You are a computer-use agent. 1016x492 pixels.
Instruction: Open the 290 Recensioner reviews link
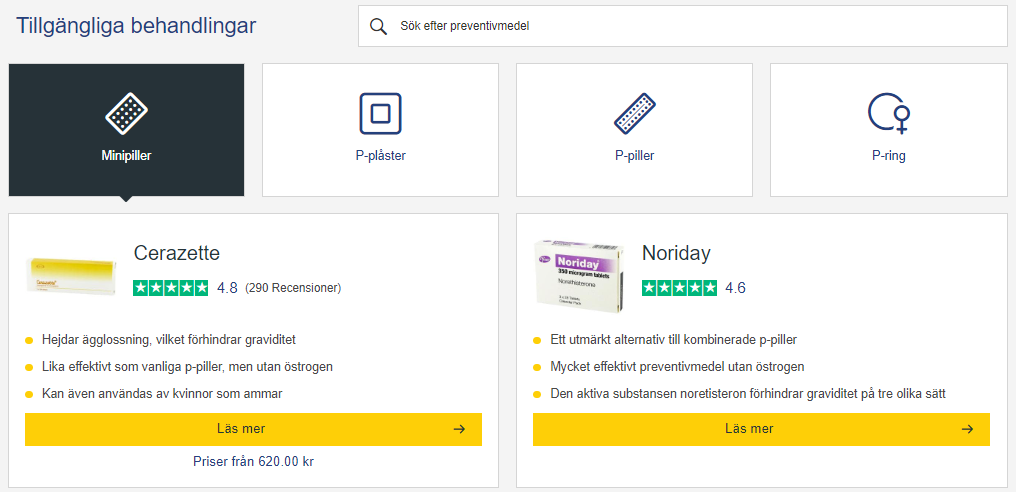293,288
